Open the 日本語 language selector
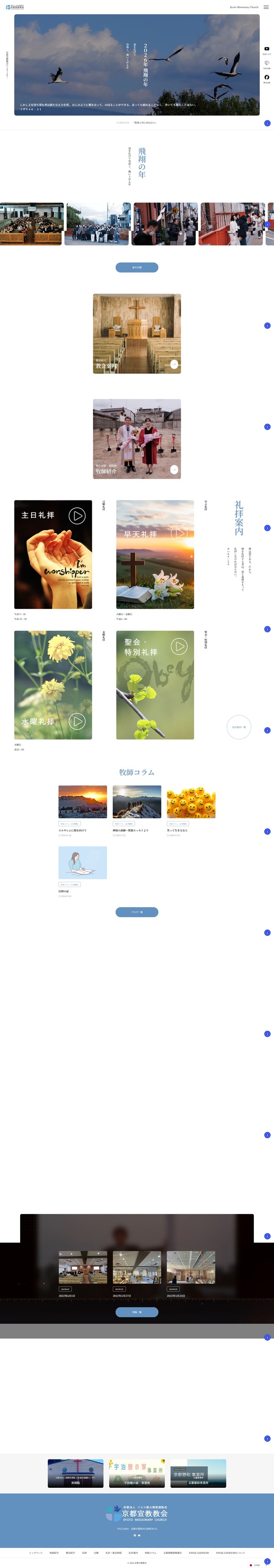Screen dimensions: 274x1568 pyautogui.click(x=255, y=1565)
